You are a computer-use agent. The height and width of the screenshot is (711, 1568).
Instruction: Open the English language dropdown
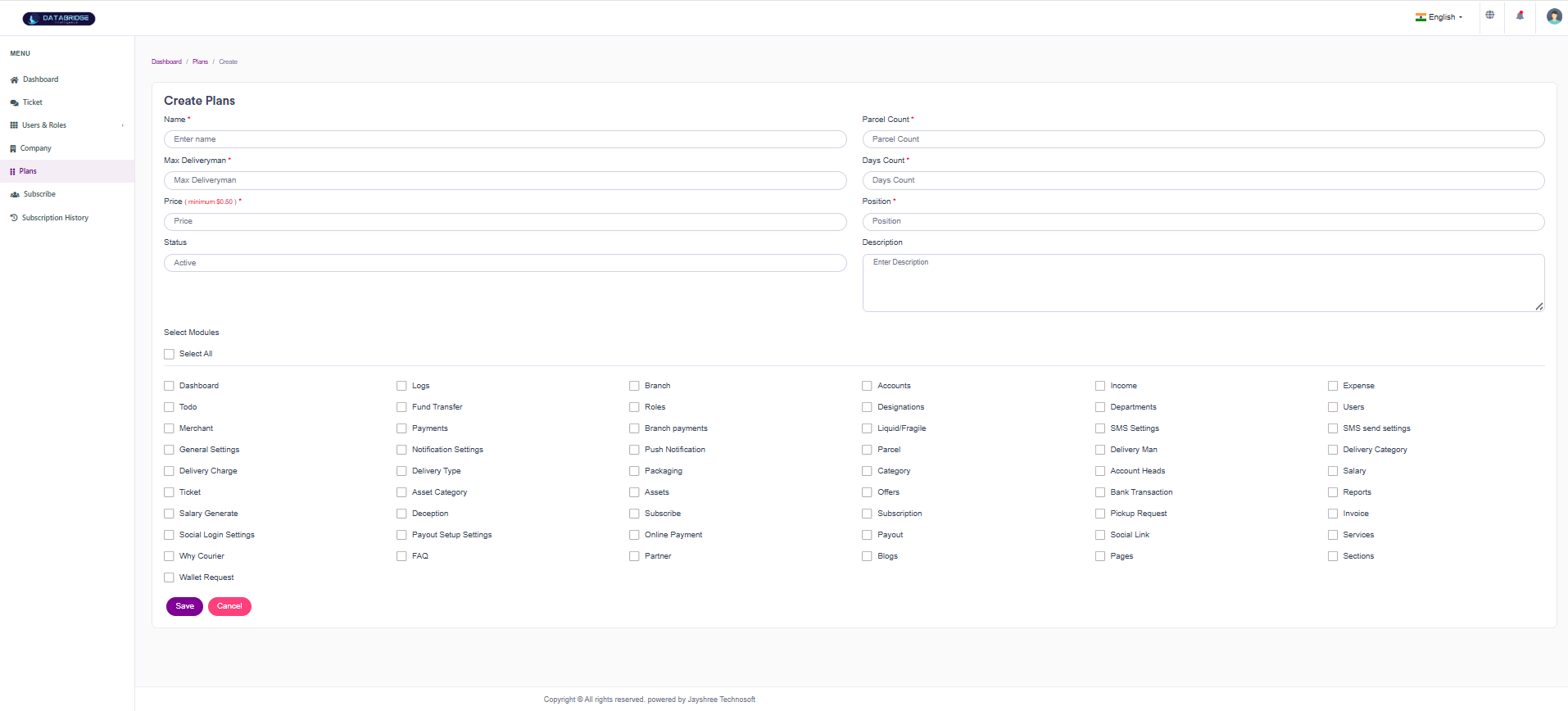coord(1439,17)
